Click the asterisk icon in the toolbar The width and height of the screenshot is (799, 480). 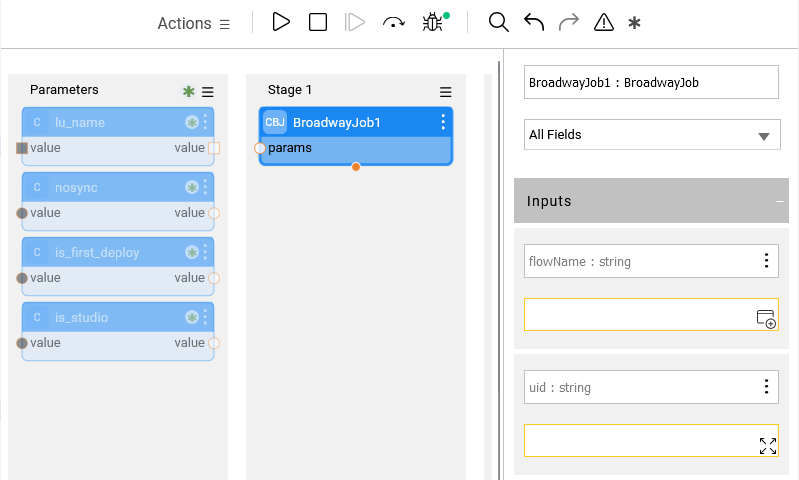point(634,22)
